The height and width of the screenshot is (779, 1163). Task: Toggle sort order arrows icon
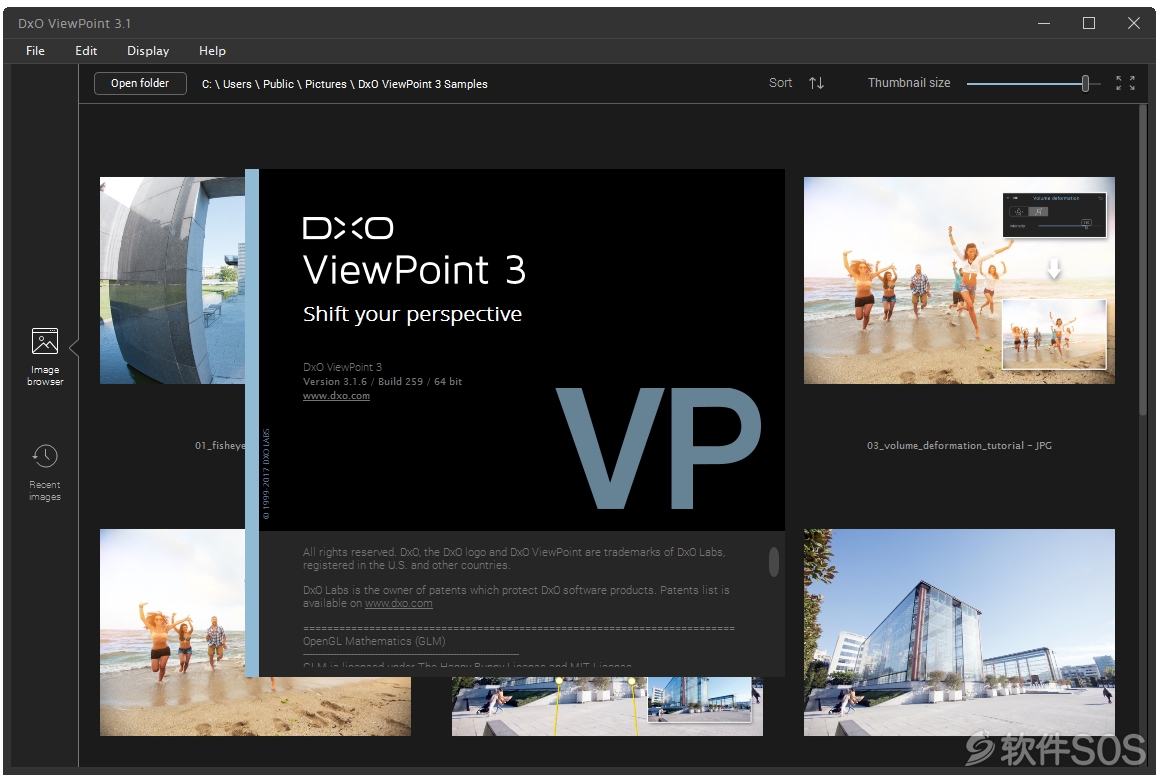(816, 83)
